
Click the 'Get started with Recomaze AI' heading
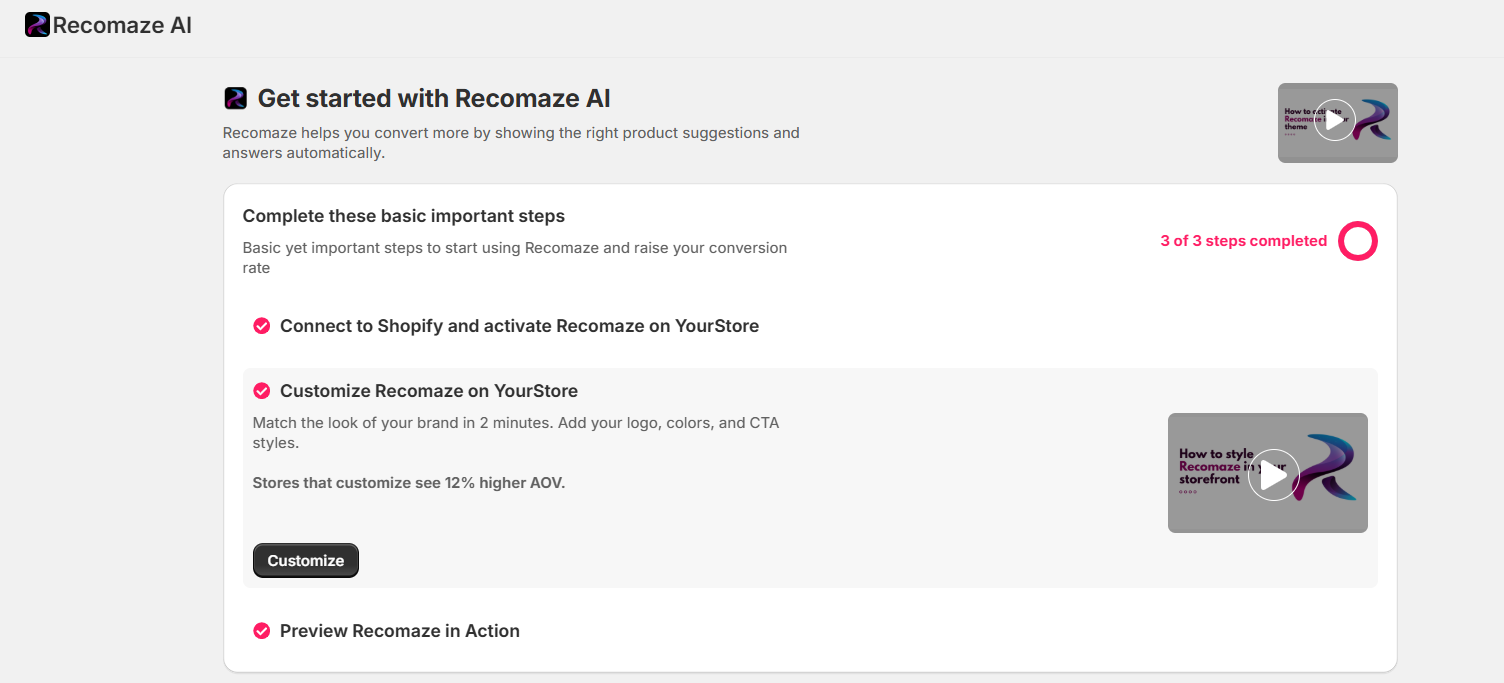click(434, 98)
